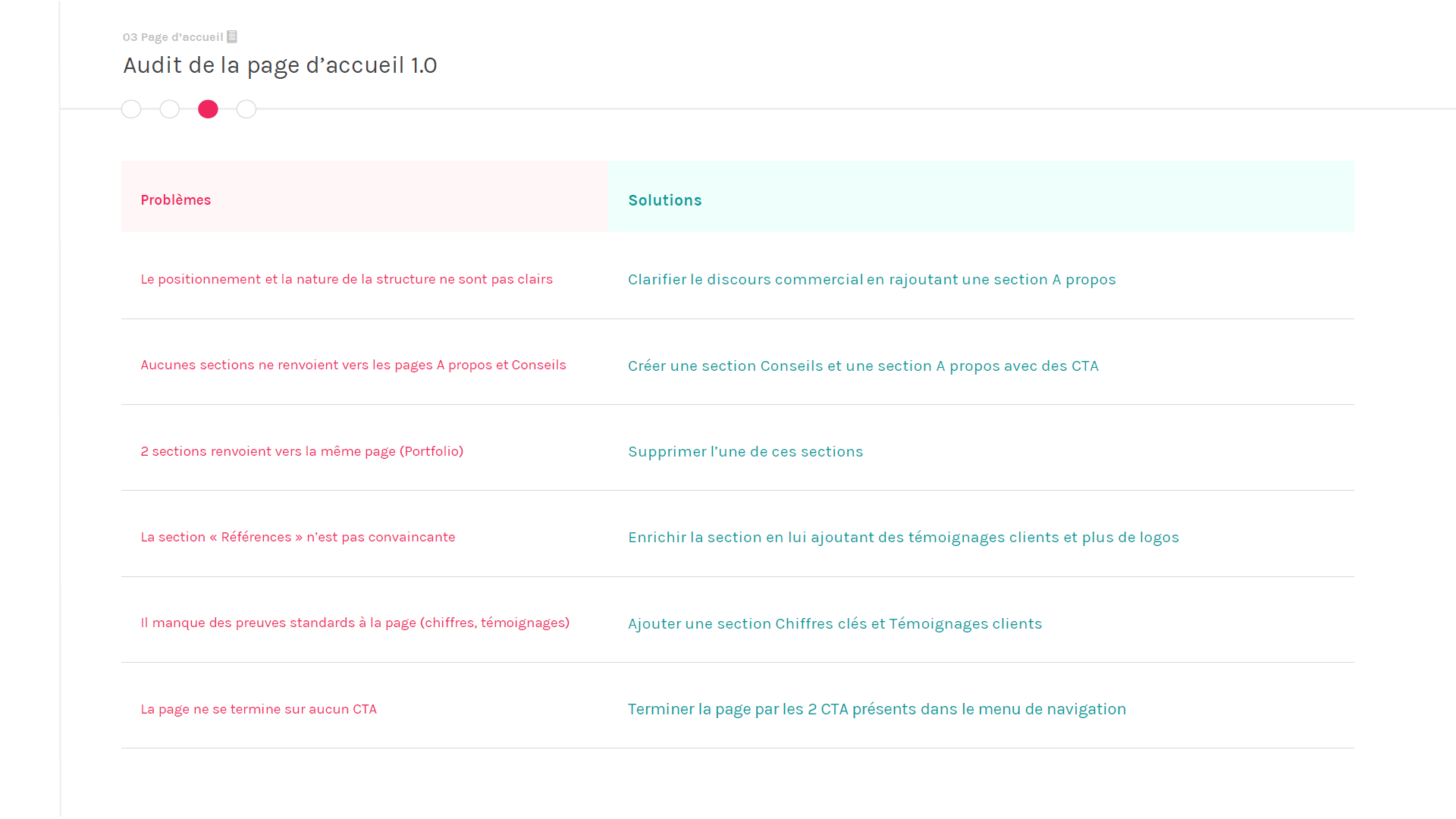Select 'La page ne se termine' problem
This screenshot has height=819, width=1456.
point(259,709)
